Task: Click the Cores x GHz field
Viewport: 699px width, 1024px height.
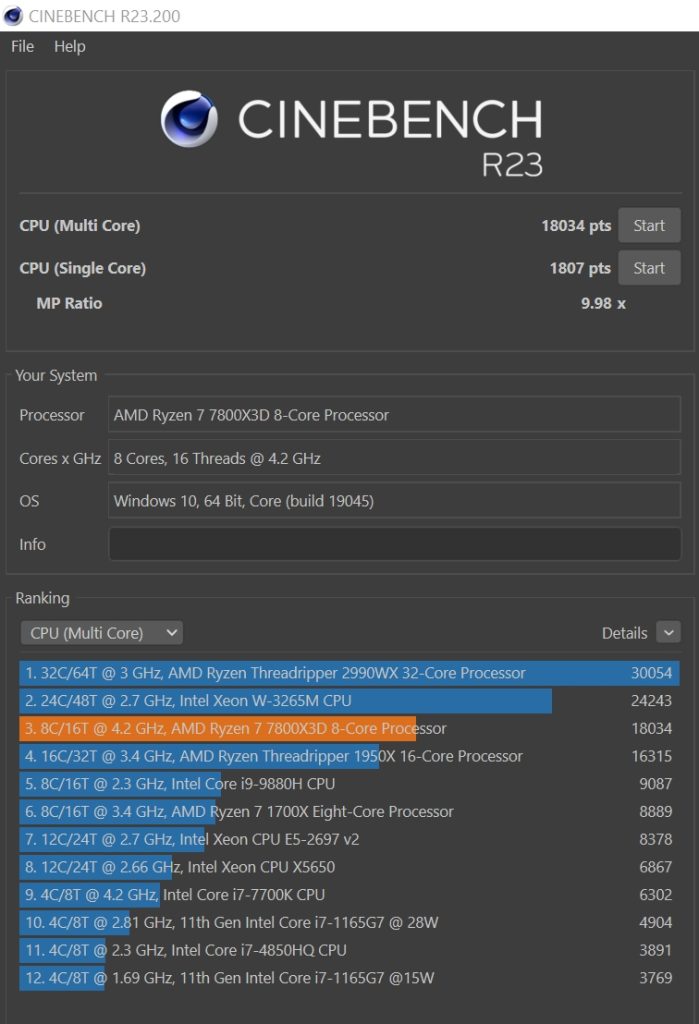Action: (x=394, y=458)
